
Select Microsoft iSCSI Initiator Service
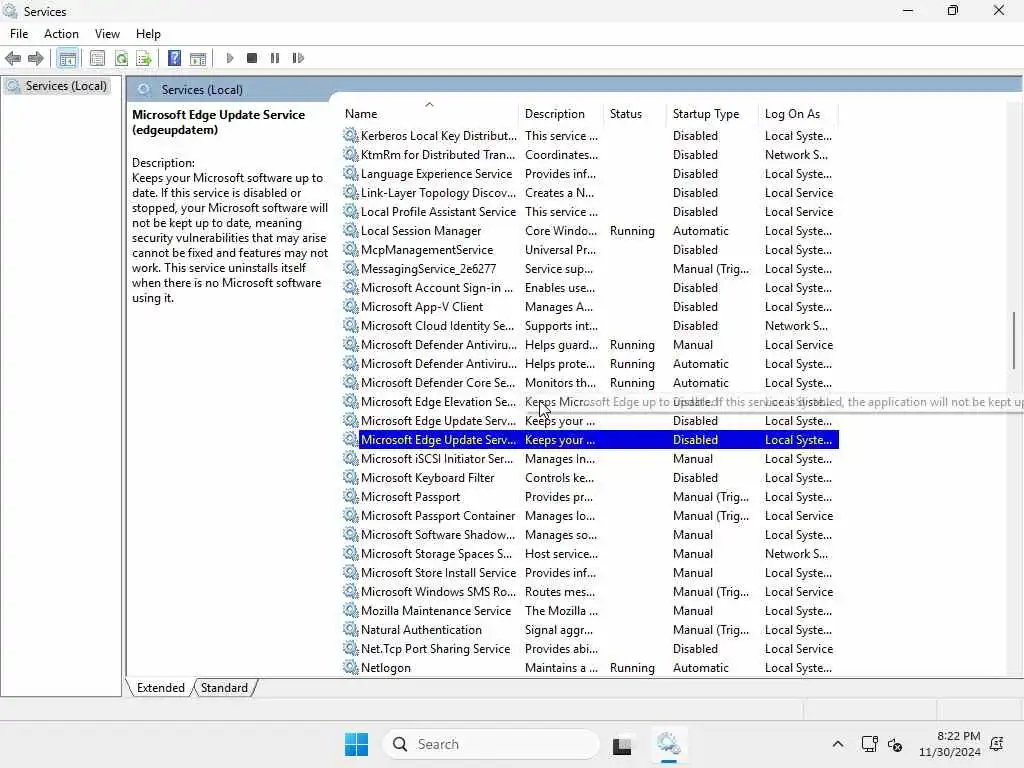[x=590, y=459]
